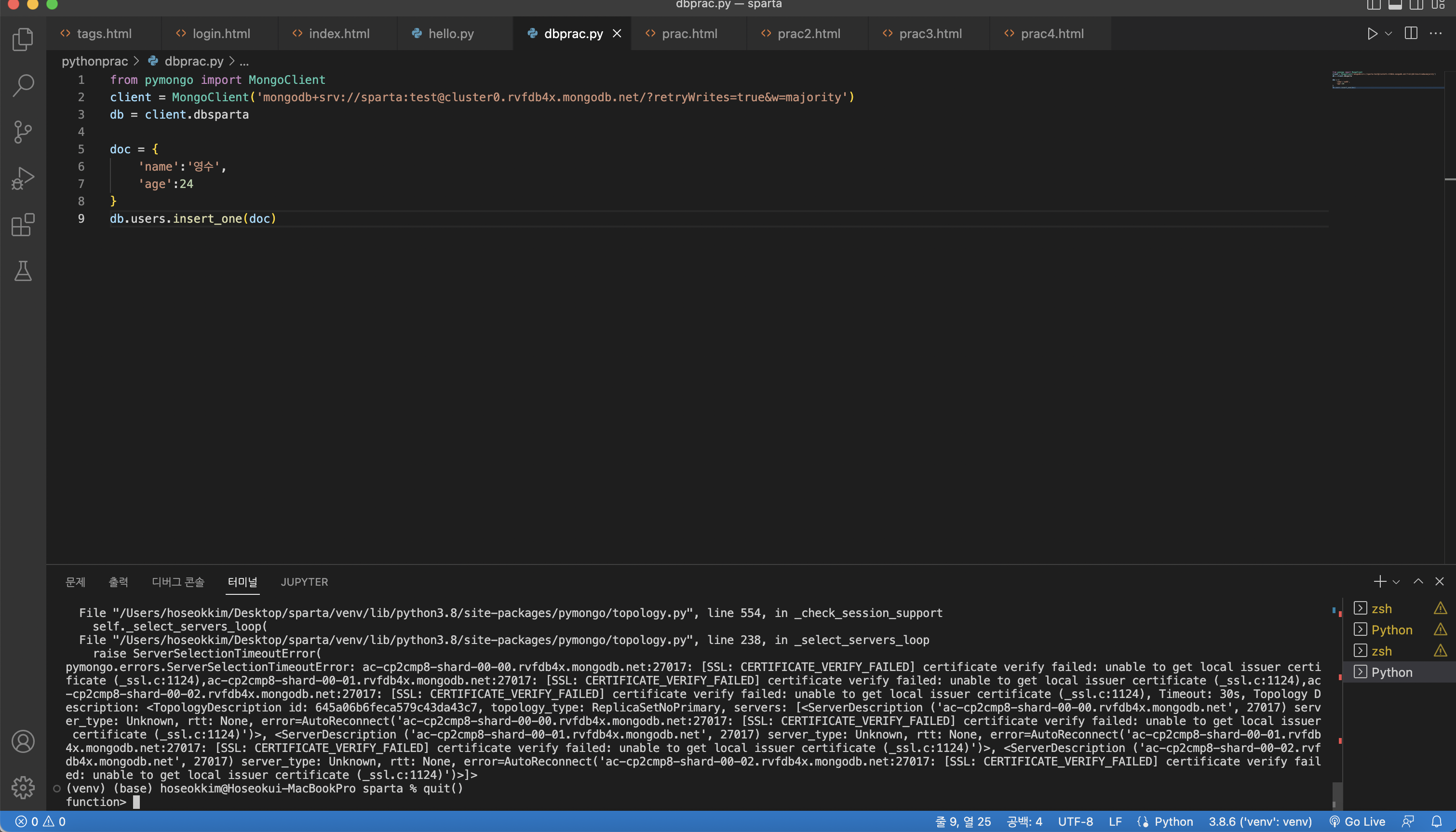The image size is (1456, 832).
Task: Click the 줄 9, 열 25 cursor position
Action: pyautogui.click(x=963, y=822)
